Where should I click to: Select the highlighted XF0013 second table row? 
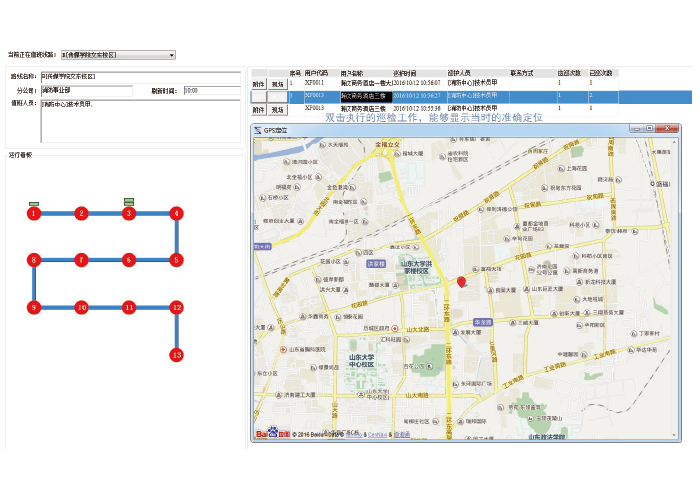450,96
